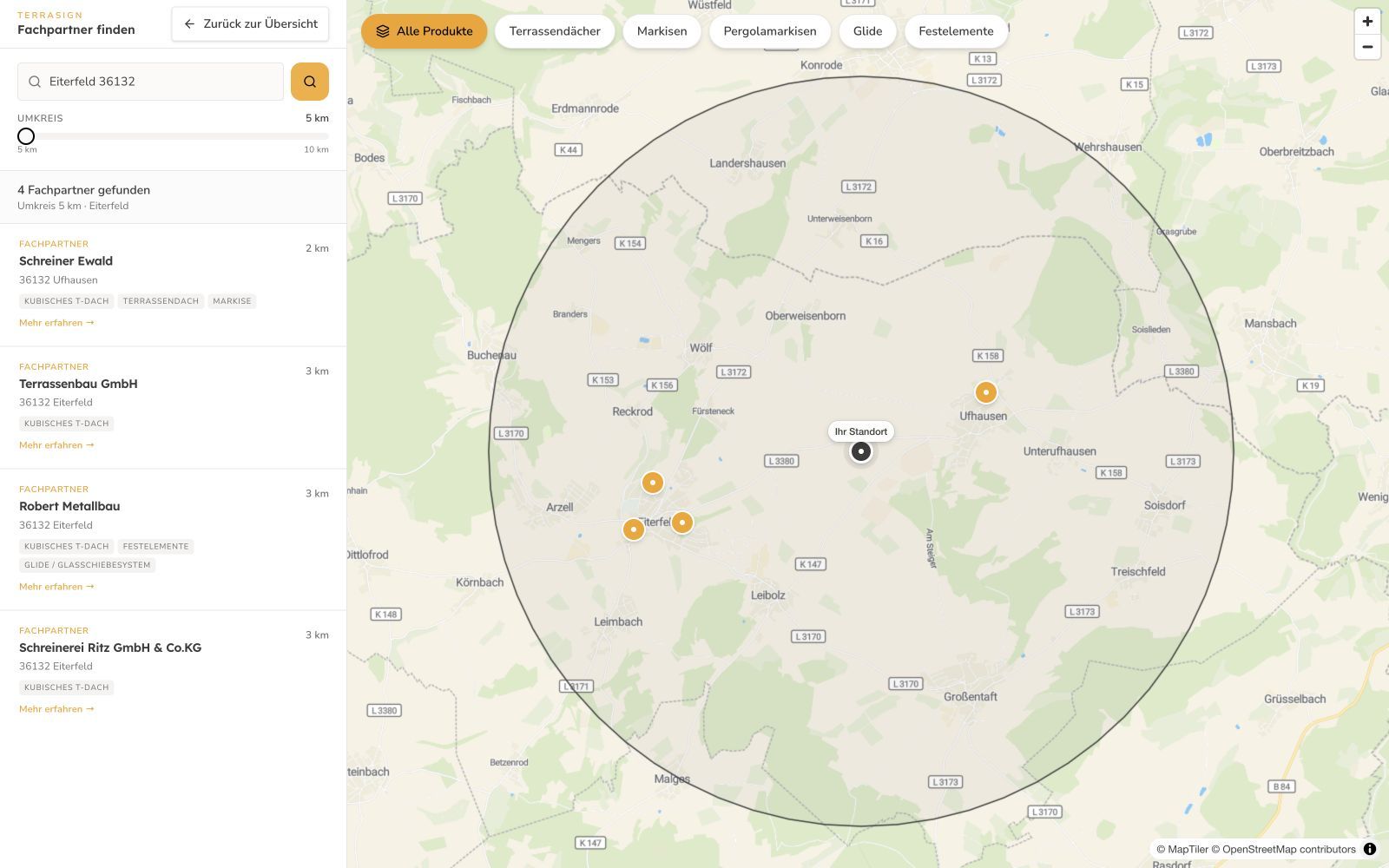This screenshot has height=868, width=1389.
Task: Select the westernmost marker in Eiterfeld
Action: click(634, 529)
